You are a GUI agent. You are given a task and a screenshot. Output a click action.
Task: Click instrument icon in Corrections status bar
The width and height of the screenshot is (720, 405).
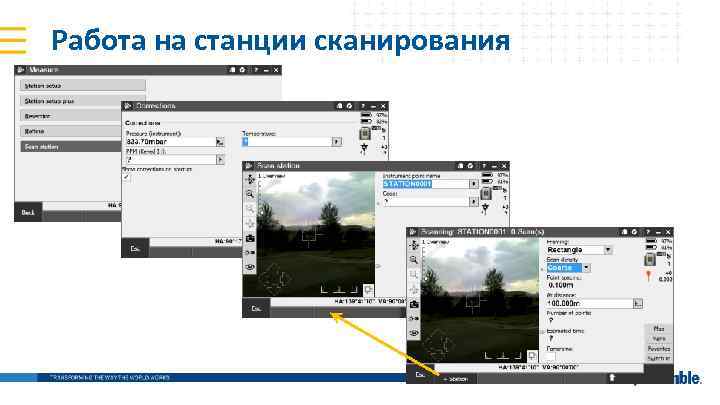coord(365,134)
